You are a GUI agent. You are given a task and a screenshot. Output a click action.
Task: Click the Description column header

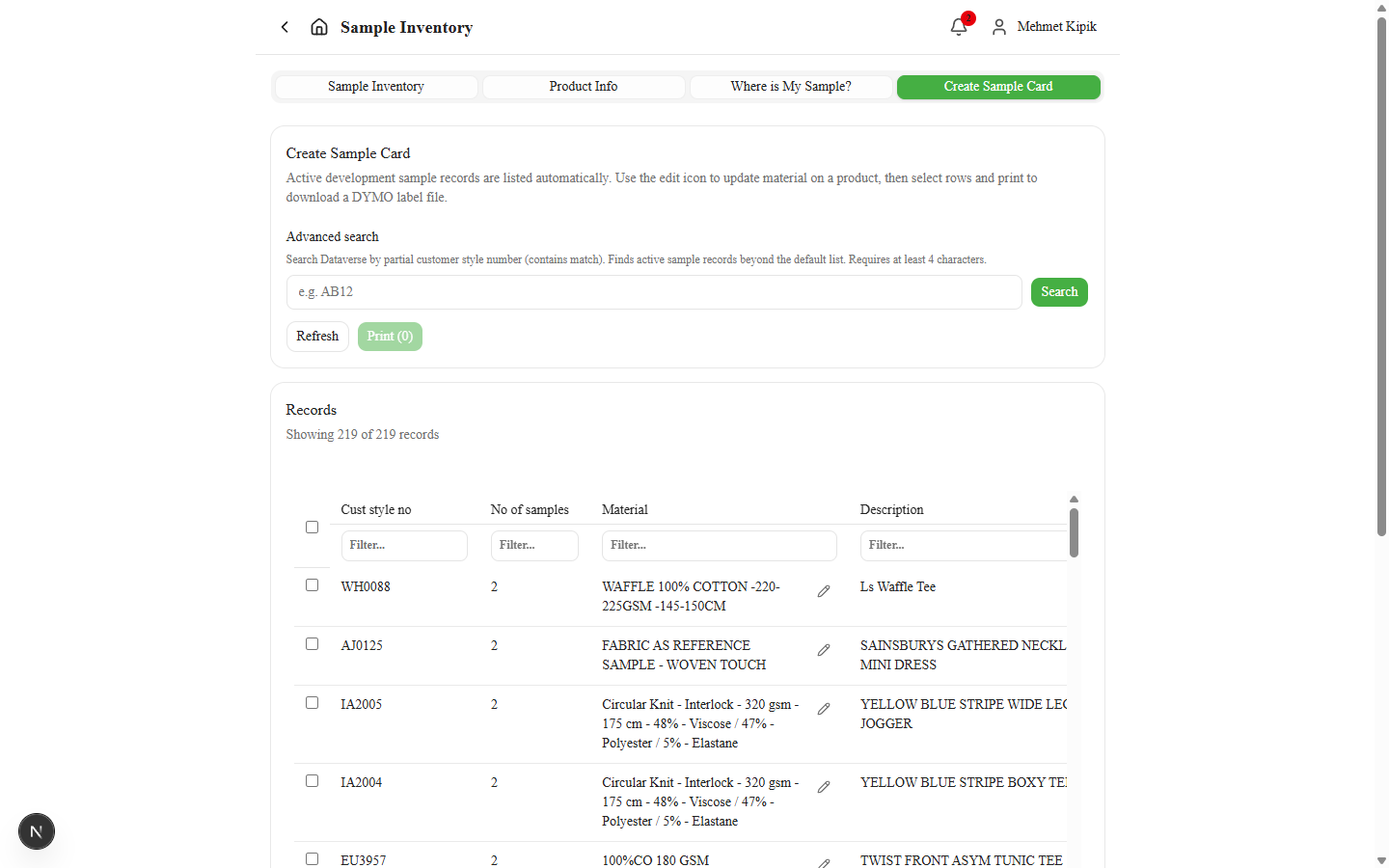[x=892, y=510]
